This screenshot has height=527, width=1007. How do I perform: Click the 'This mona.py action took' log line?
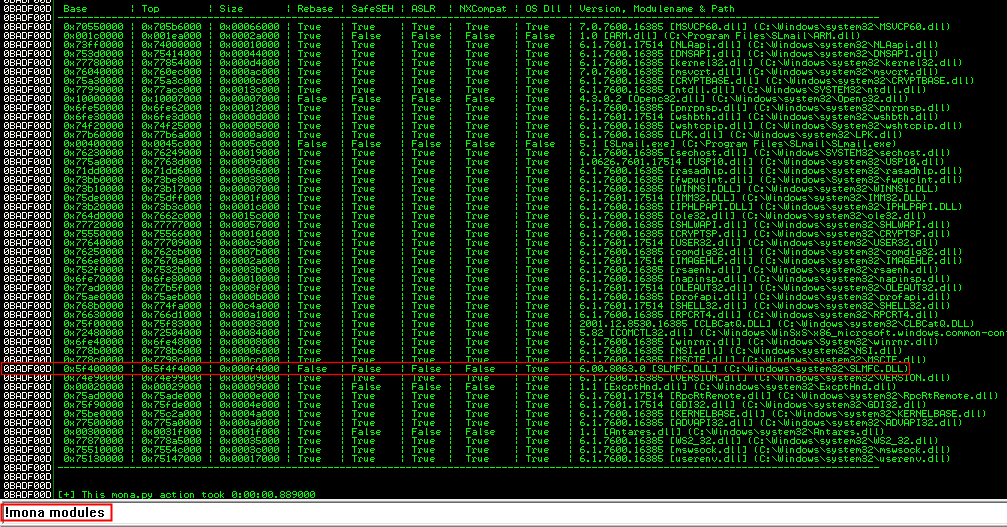tap(186, 494)
